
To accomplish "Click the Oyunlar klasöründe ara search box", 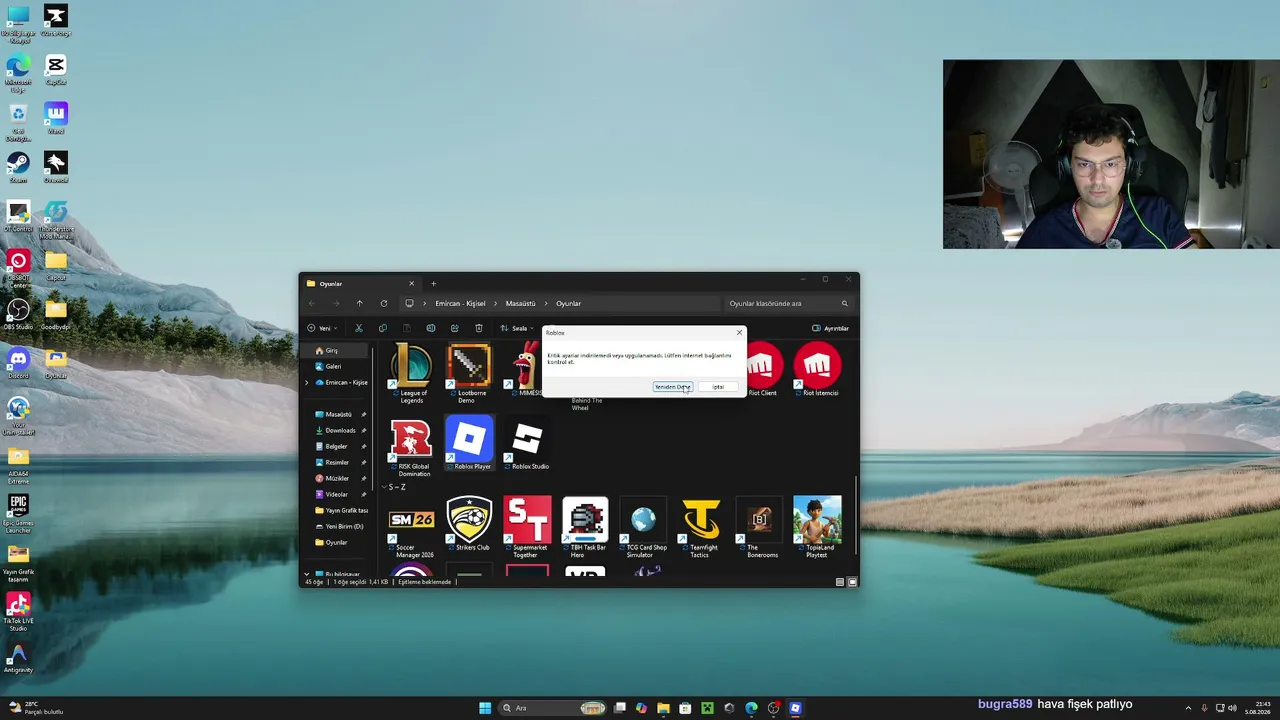I will [x=787, y=303].
